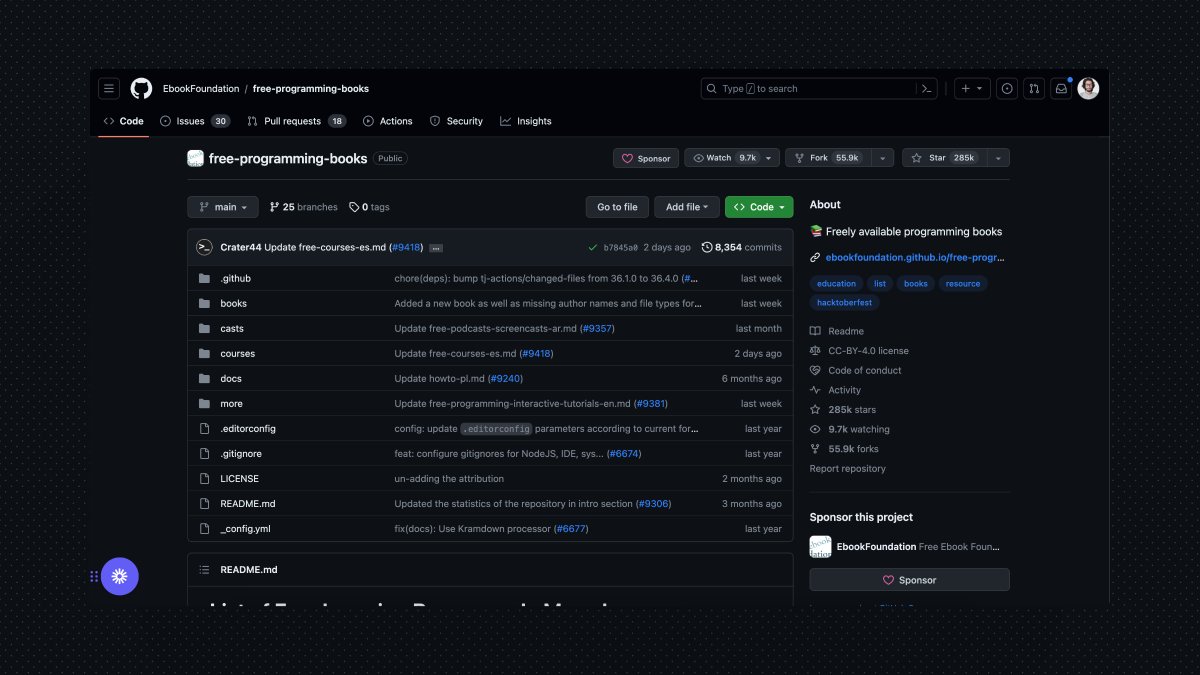Open the LICENSE file
Image resolution: width=1200 pixels, height=675 pixels.
[x=239, y=478]
